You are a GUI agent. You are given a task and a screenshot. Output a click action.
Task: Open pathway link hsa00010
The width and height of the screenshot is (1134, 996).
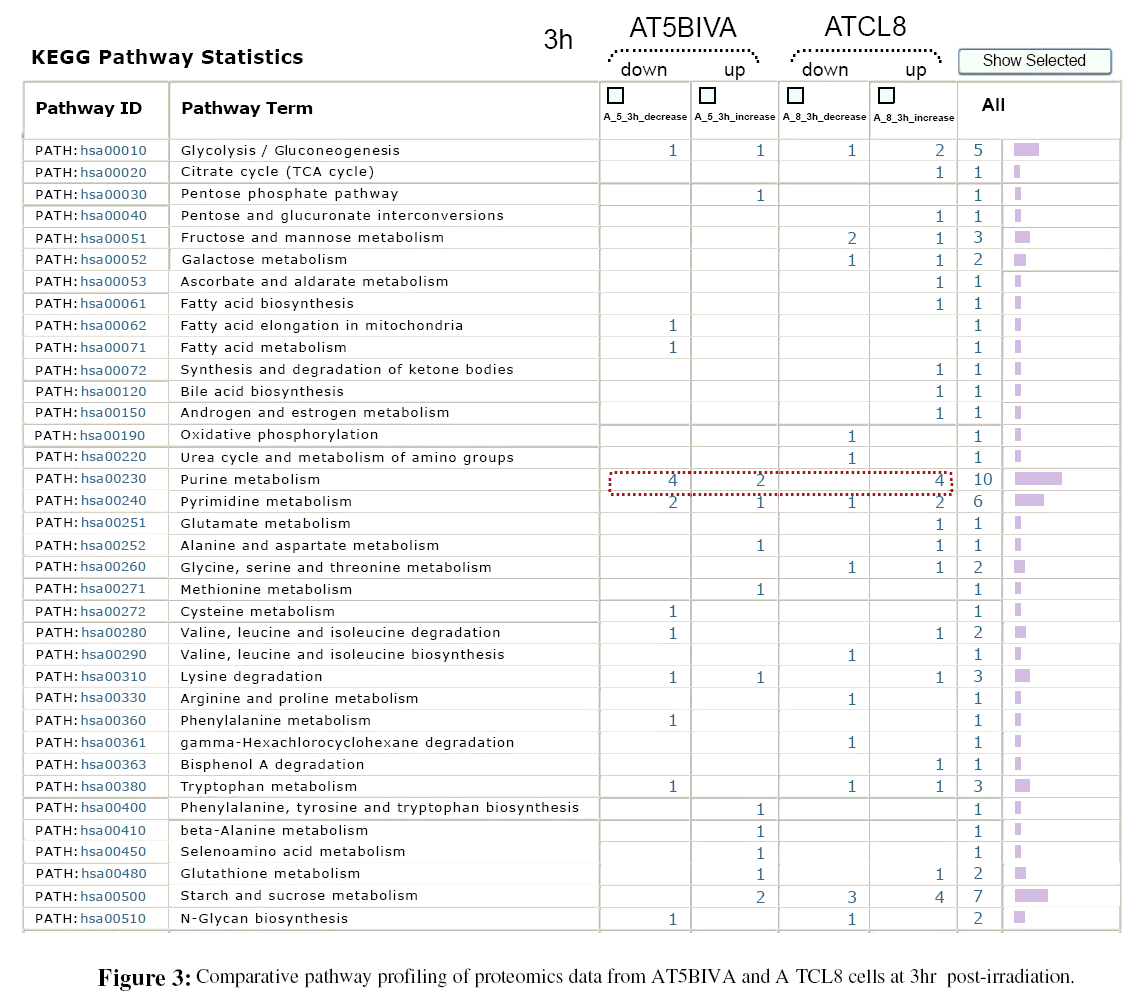tap(113, 151)
